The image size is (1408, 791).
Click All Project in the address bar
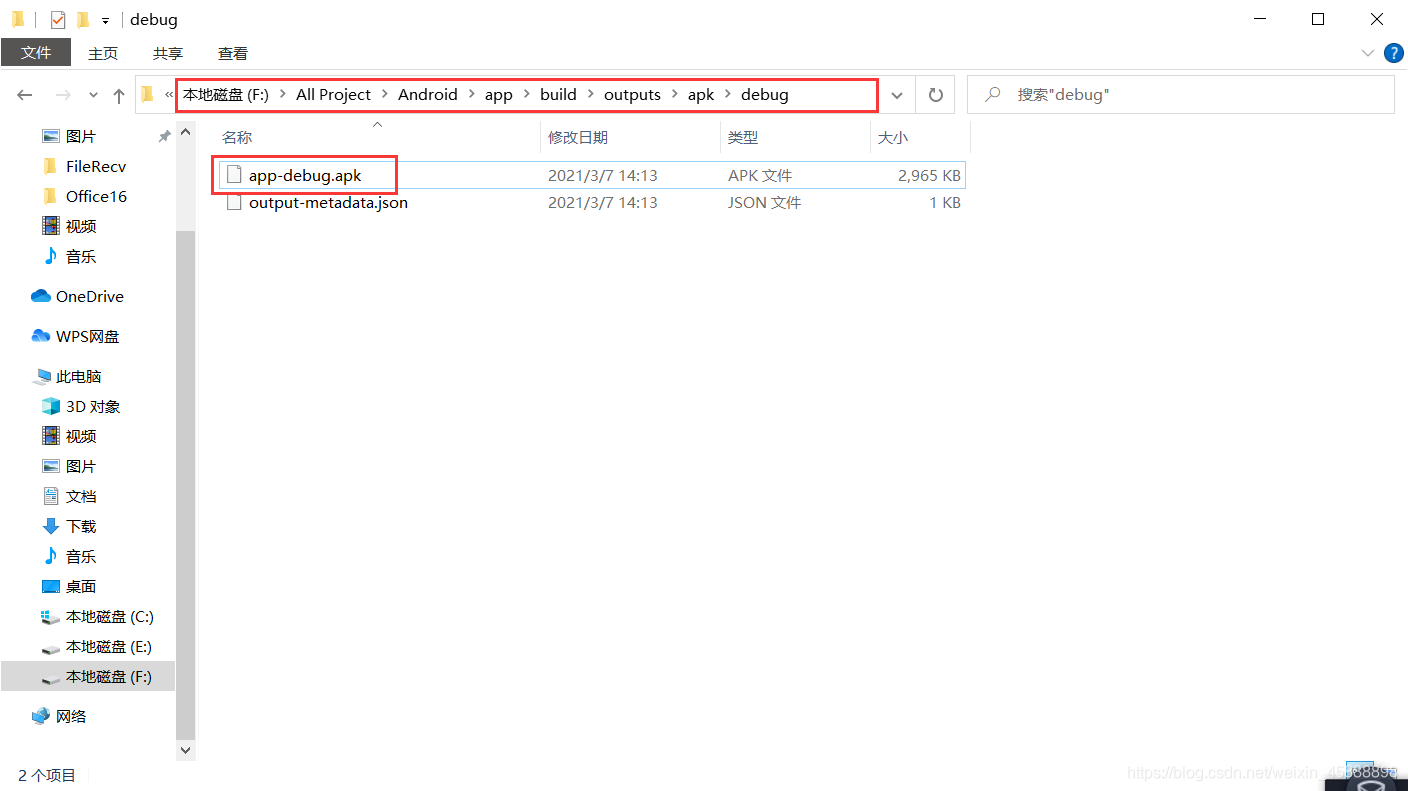[x=333, y=94]
